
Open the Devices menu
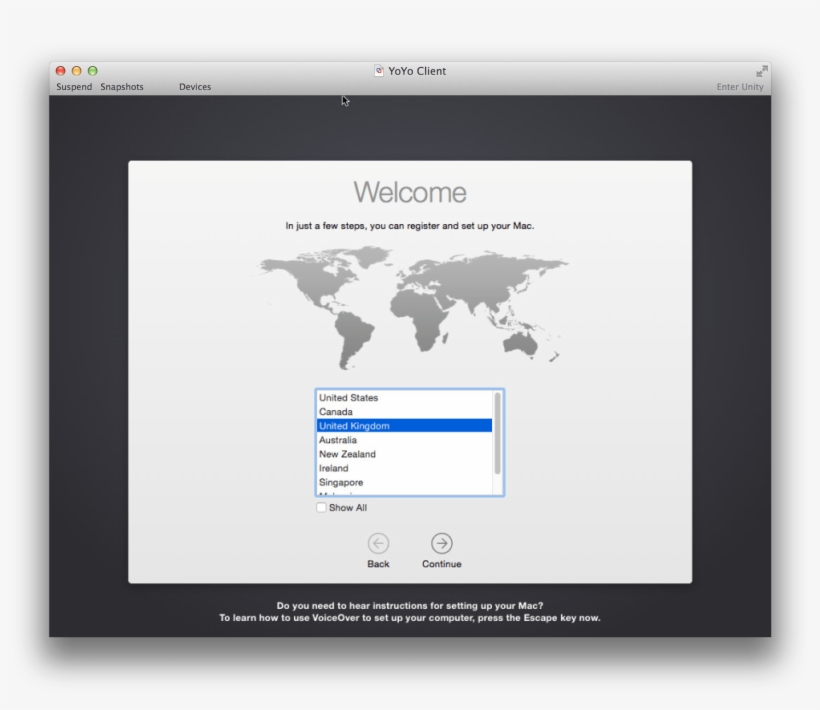[195, 87]
